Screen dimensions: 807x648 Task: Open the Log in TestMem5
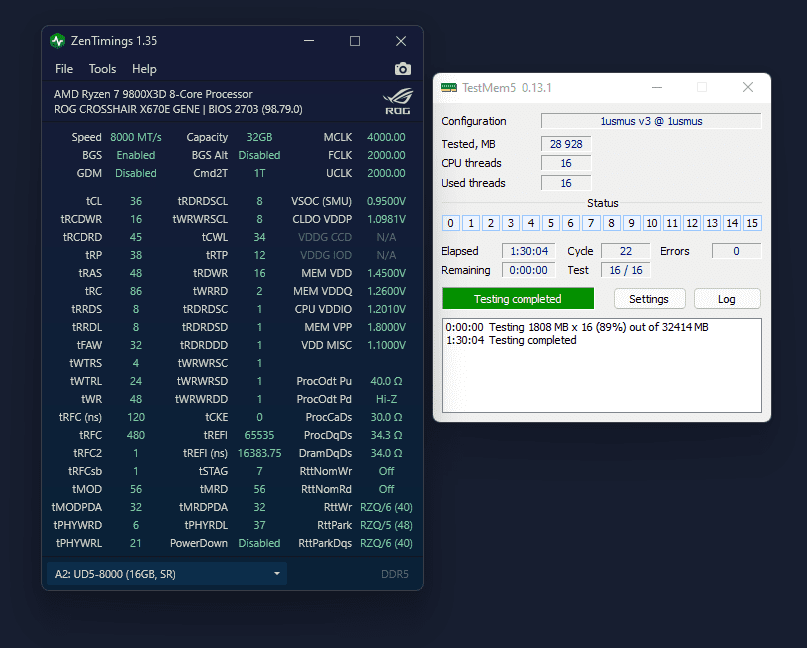[727, 299]
